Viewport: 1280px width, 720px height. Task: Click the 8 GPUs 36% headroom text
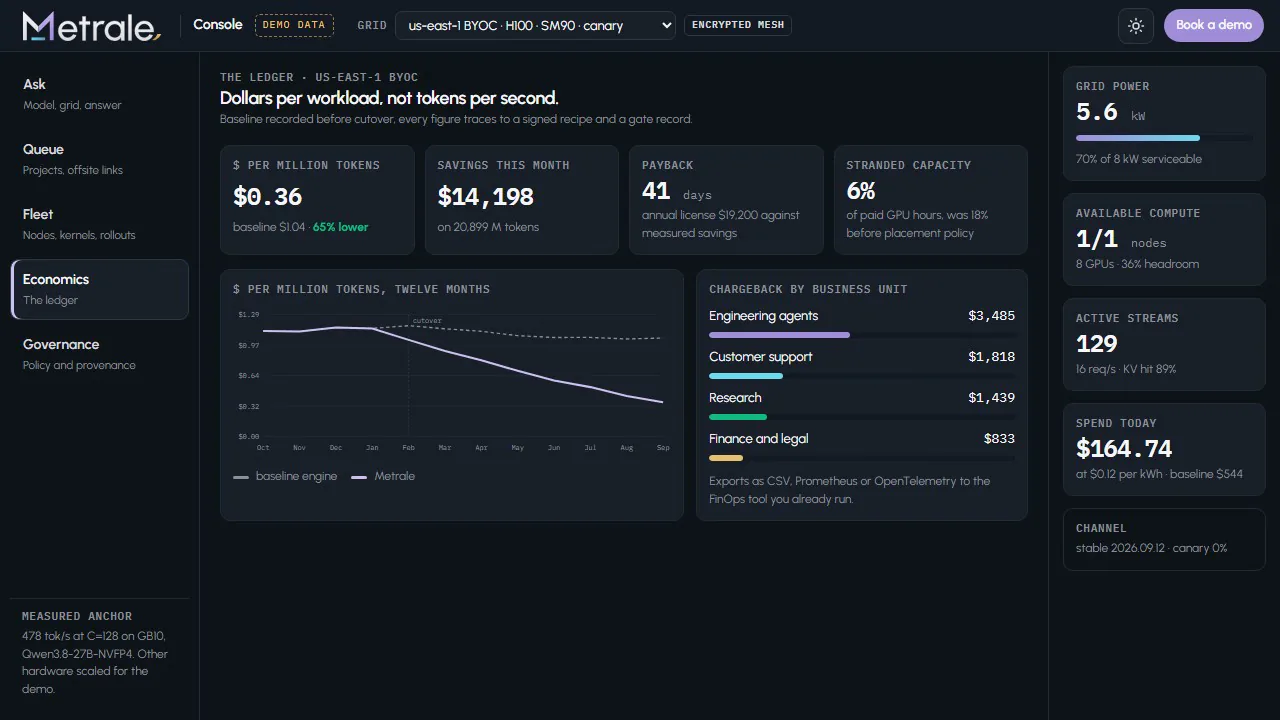[1137, 264]
